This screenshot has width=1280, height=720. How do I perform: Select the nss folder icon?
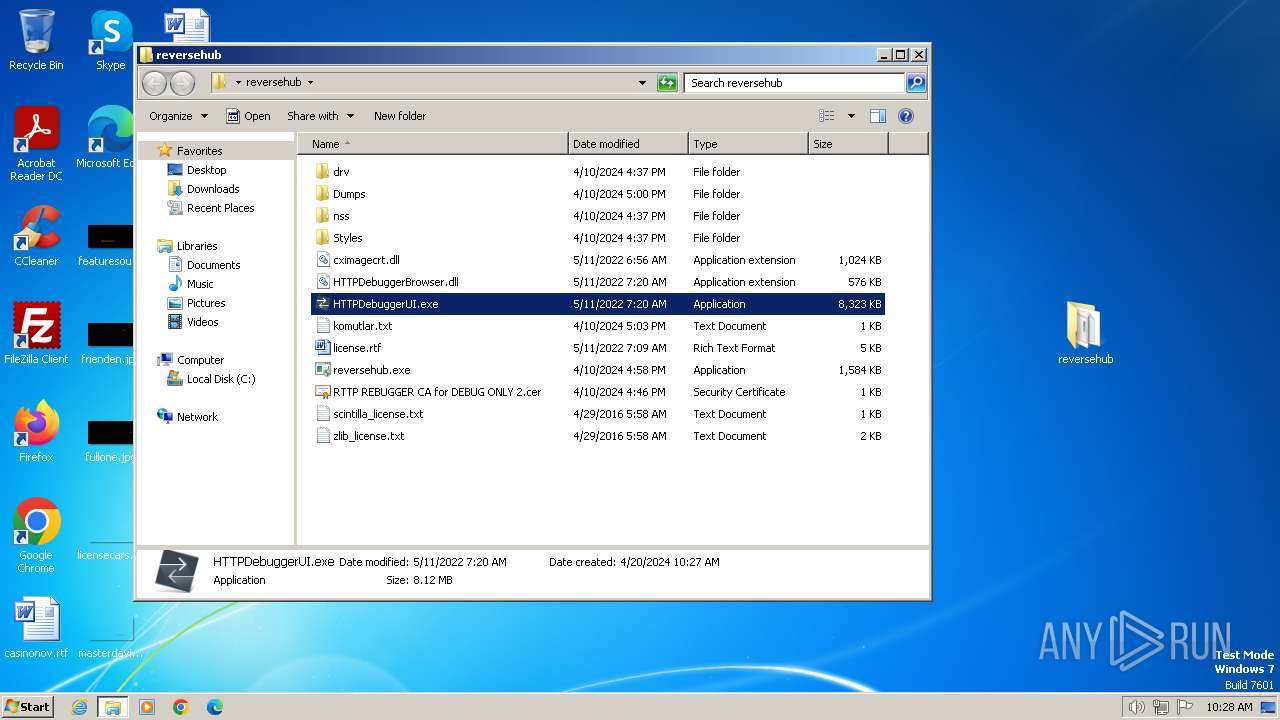tap(322, 216)
